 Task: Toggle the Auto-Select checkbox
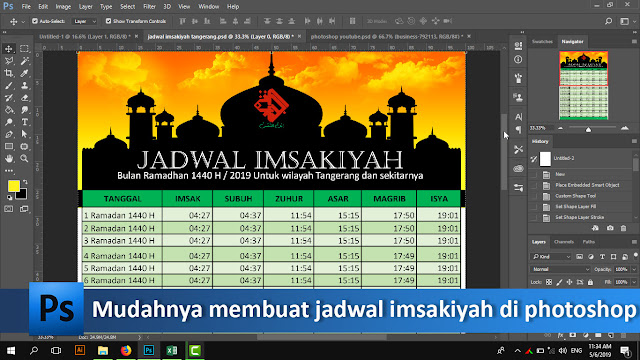tap(35, 21)
